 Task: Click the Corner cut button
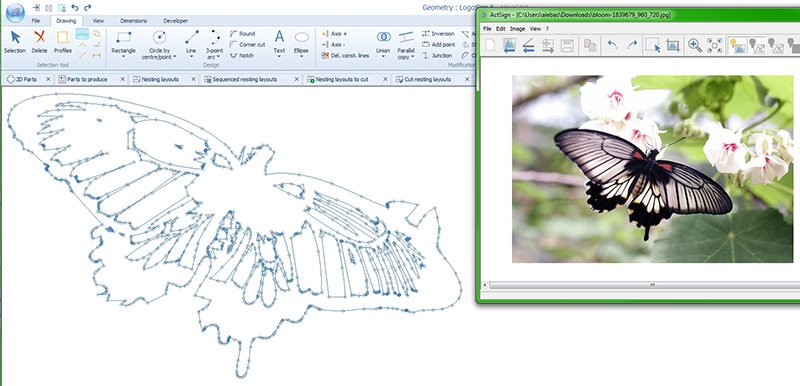247,44
